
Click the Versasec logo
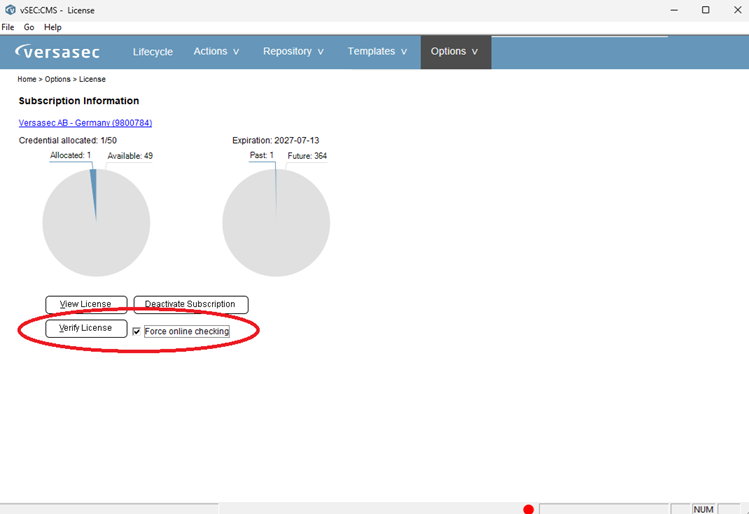point(57,51)
